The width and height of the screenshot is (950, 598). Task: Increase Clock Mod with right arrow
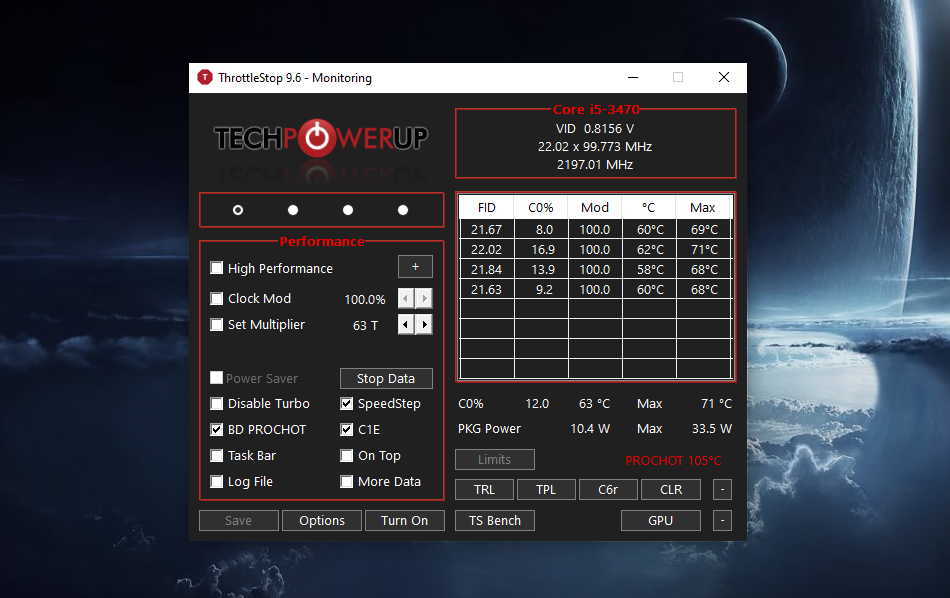pyautogui.click(x=424, y=298)
